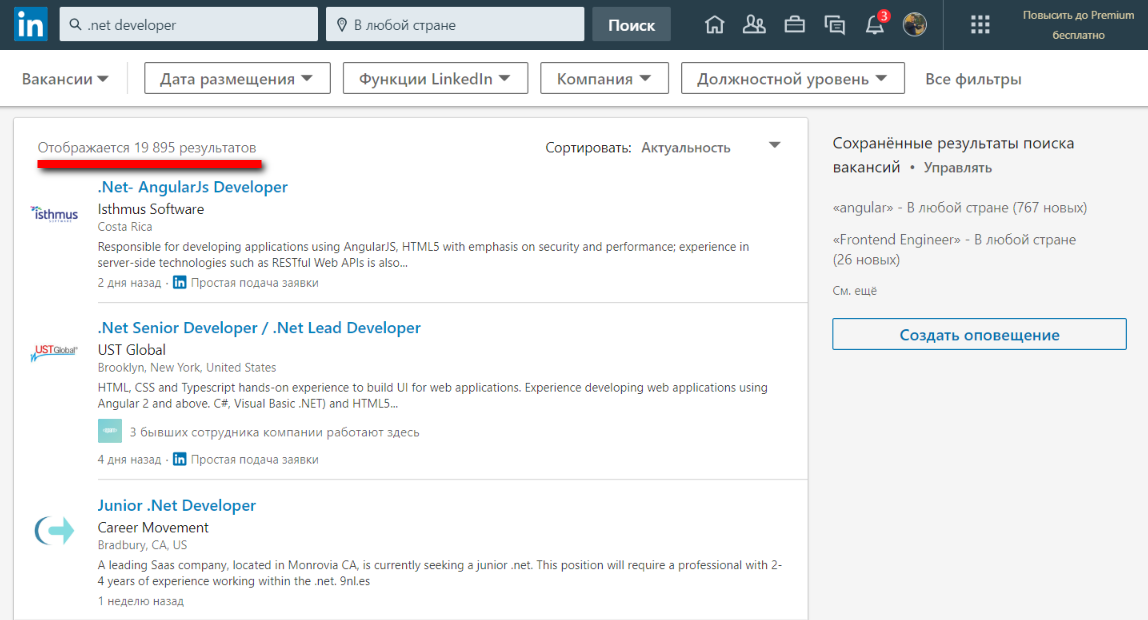
Task: Open the profile avatar menu
Action: [x=914, y=25]
